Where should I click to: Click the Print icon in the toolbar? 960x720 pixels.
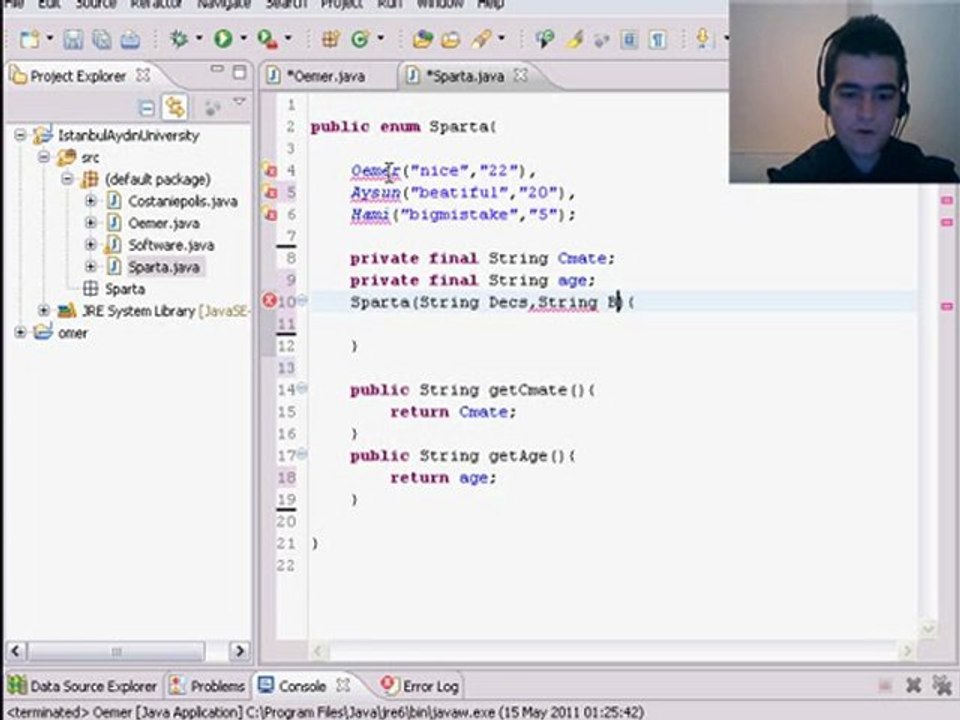point(130,40)
